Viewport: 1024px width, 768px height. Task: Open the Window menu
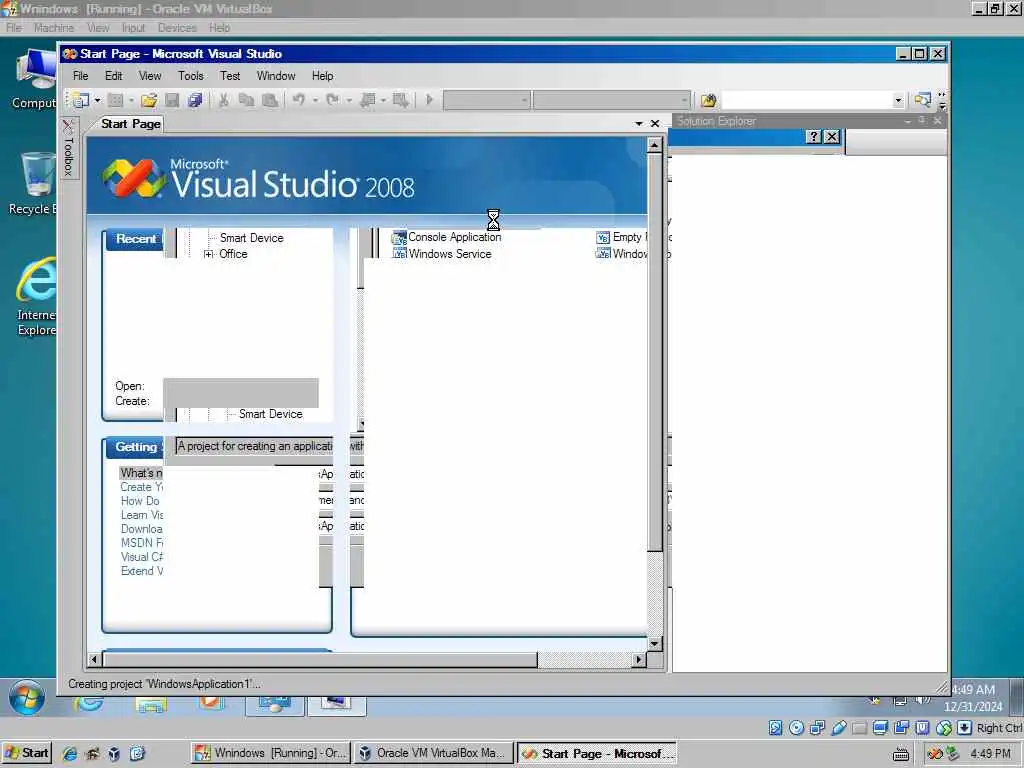(x=276, y=76)
